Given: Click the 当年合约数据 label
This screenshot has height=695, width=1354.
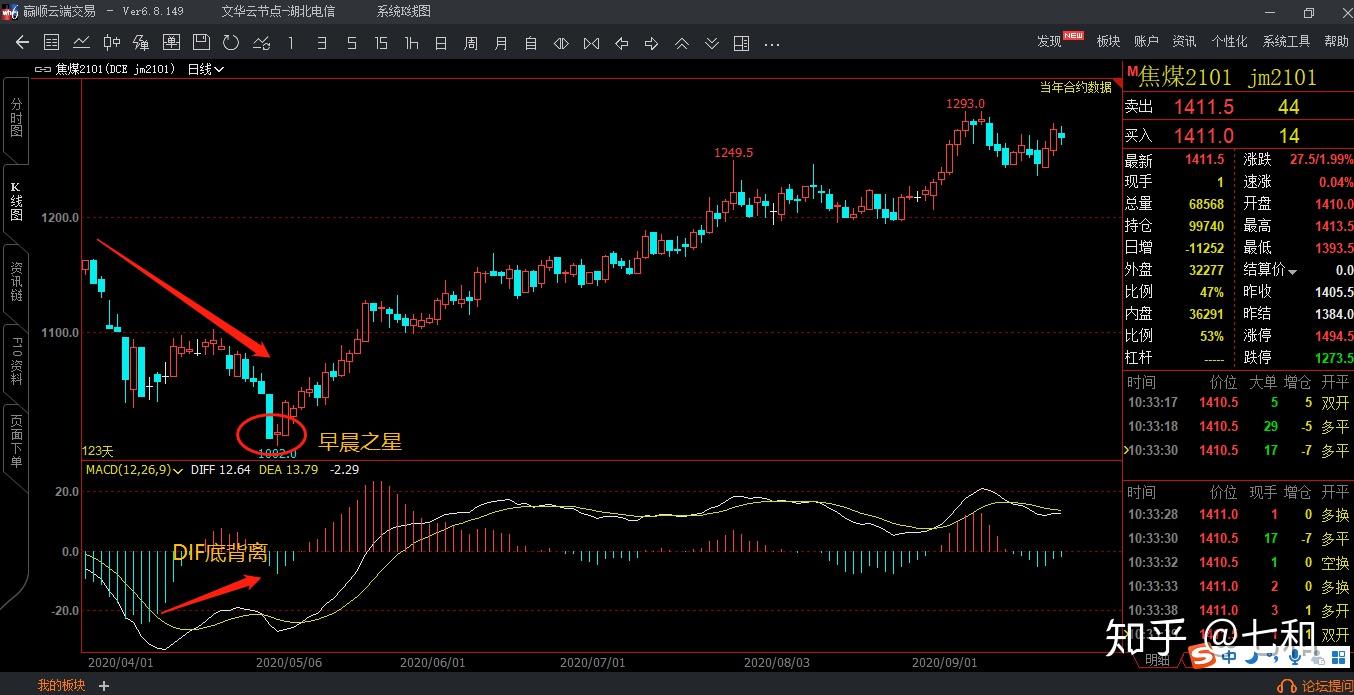Looking at the screenshot, I should pyautogui.click(x=1075, y=87).
